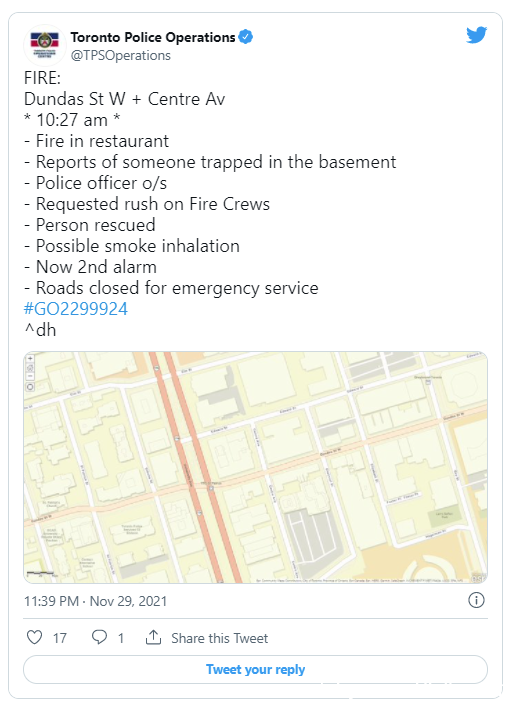Open the tweet info icon

[x=476, y=600]
